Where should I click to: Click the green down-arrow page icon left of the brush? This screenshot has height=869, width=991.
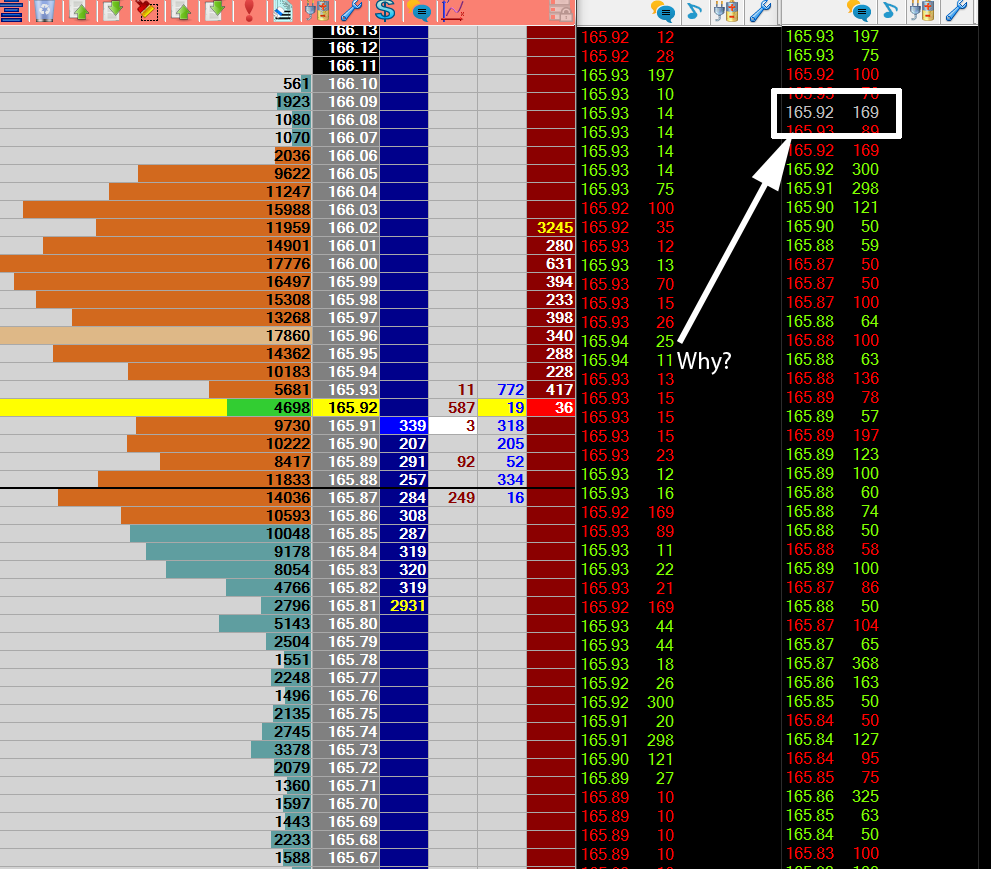coord(112,11)
